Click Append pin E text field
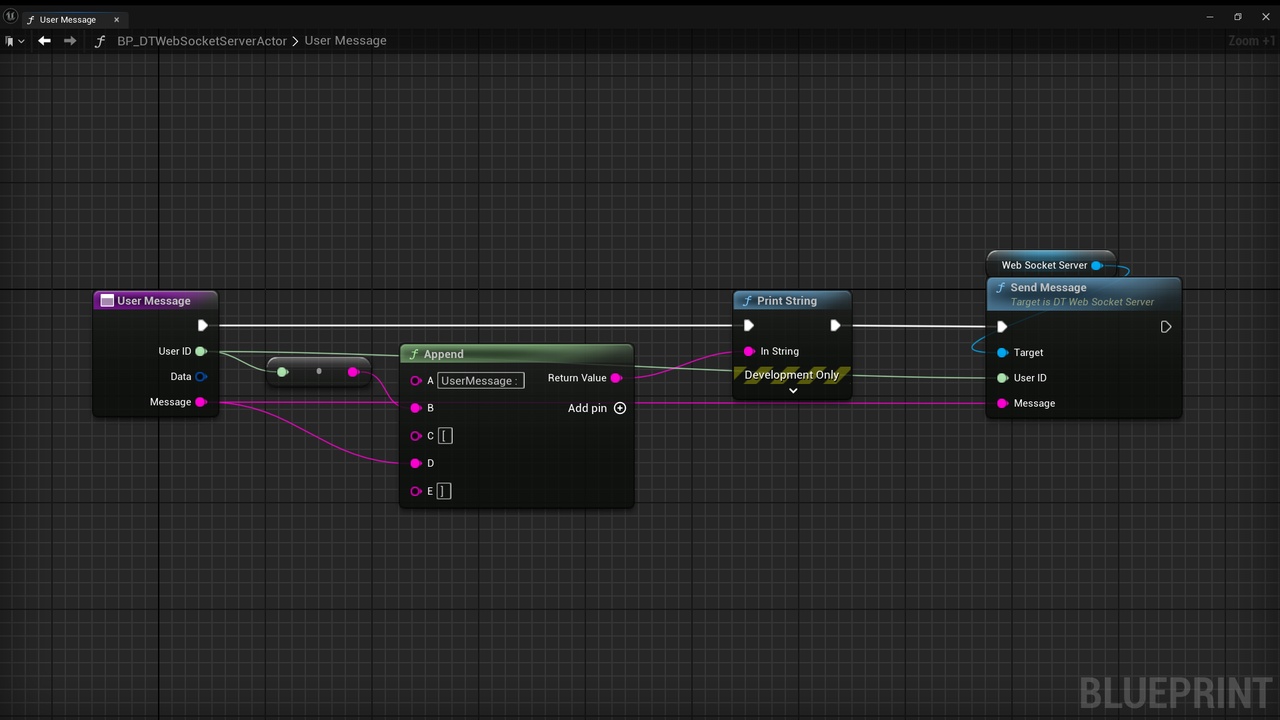The width and height of the screenshot is (1280, 720). pos(445,491)
